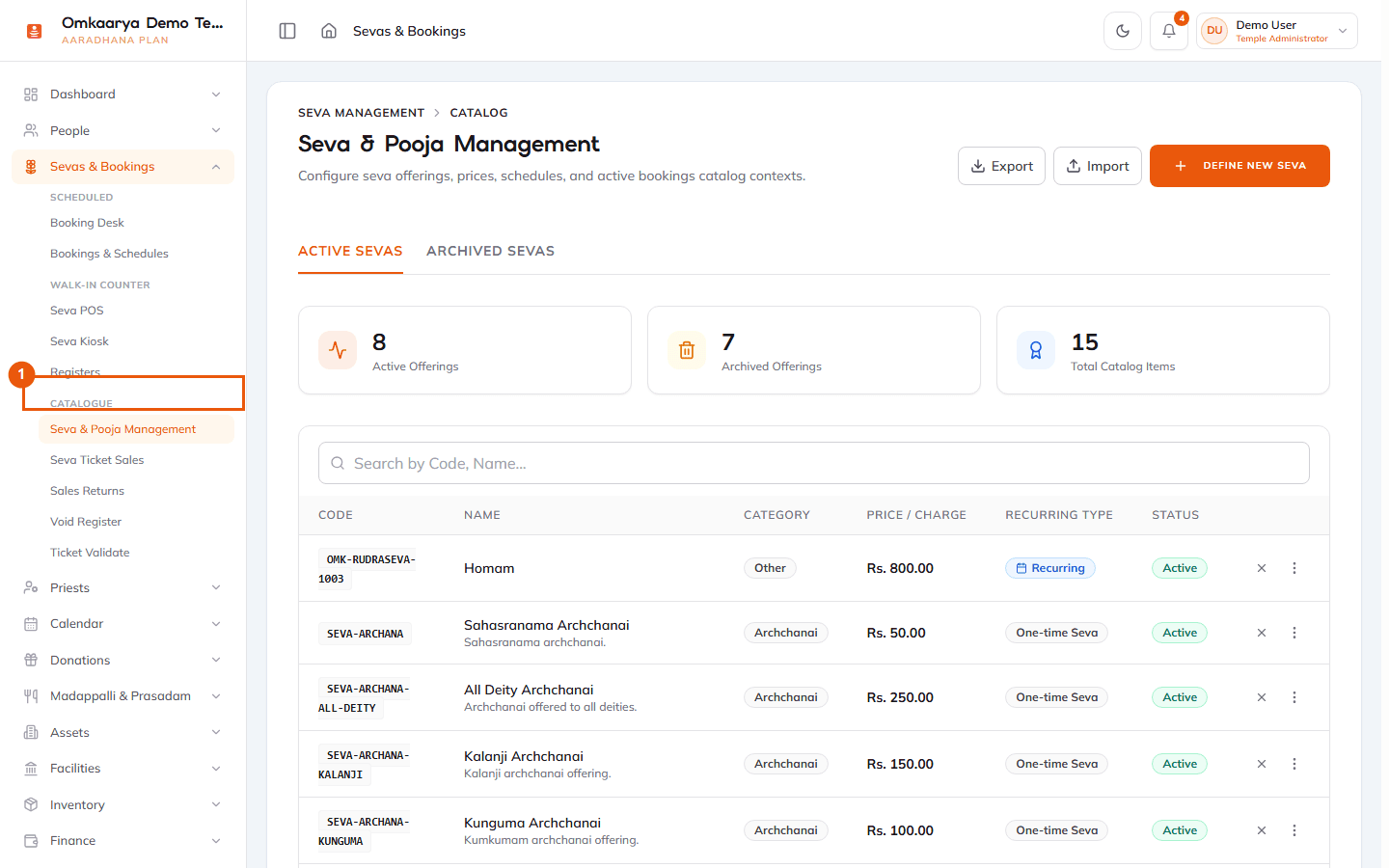1389x868 pixels.
Task: Click X icon on All Deity Archchanai row
Action: coord(1262,697)
